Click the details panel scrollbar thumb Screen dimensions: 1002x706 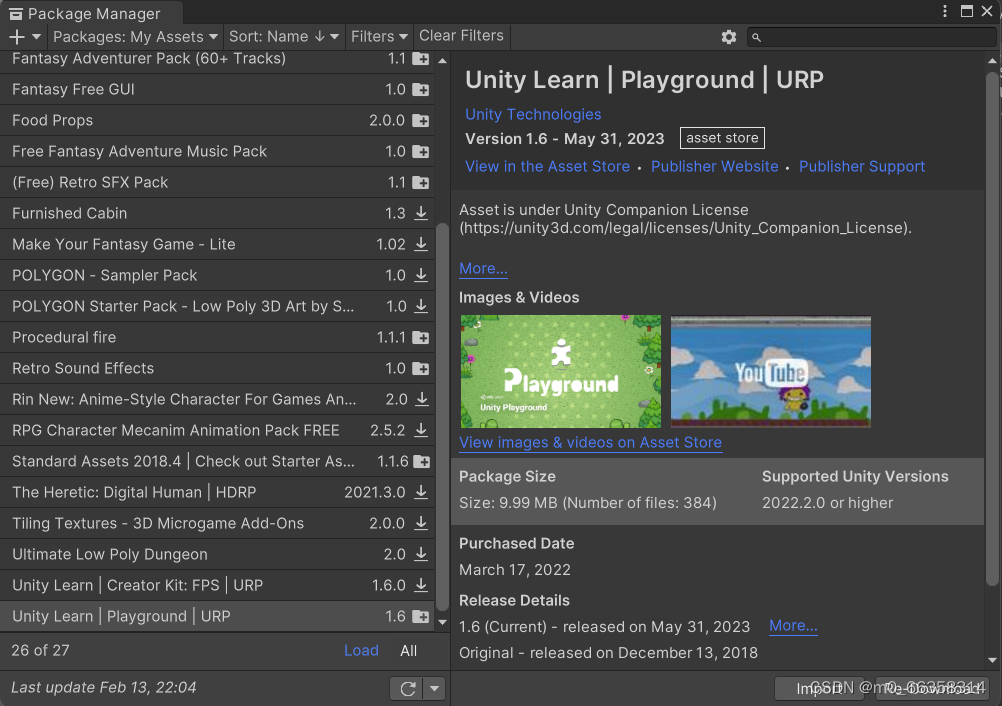click(992, 329)
